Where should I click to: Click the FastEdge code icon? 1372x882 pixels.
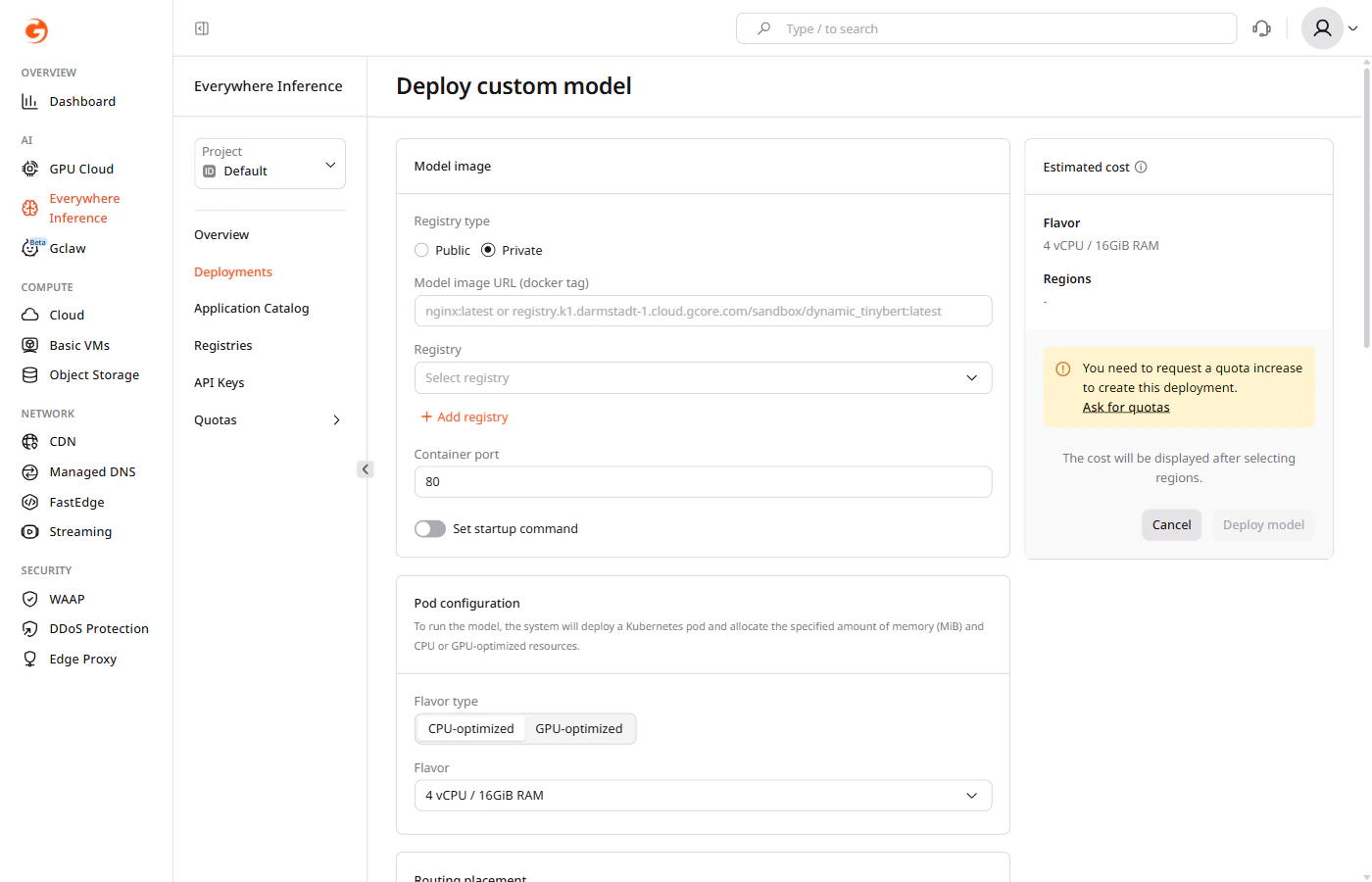coord(30,502)
